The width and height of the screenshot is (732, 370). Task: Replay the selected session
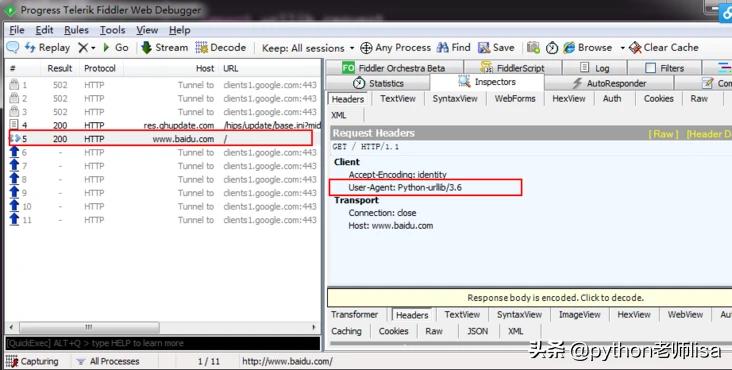[x=47, y=48]
